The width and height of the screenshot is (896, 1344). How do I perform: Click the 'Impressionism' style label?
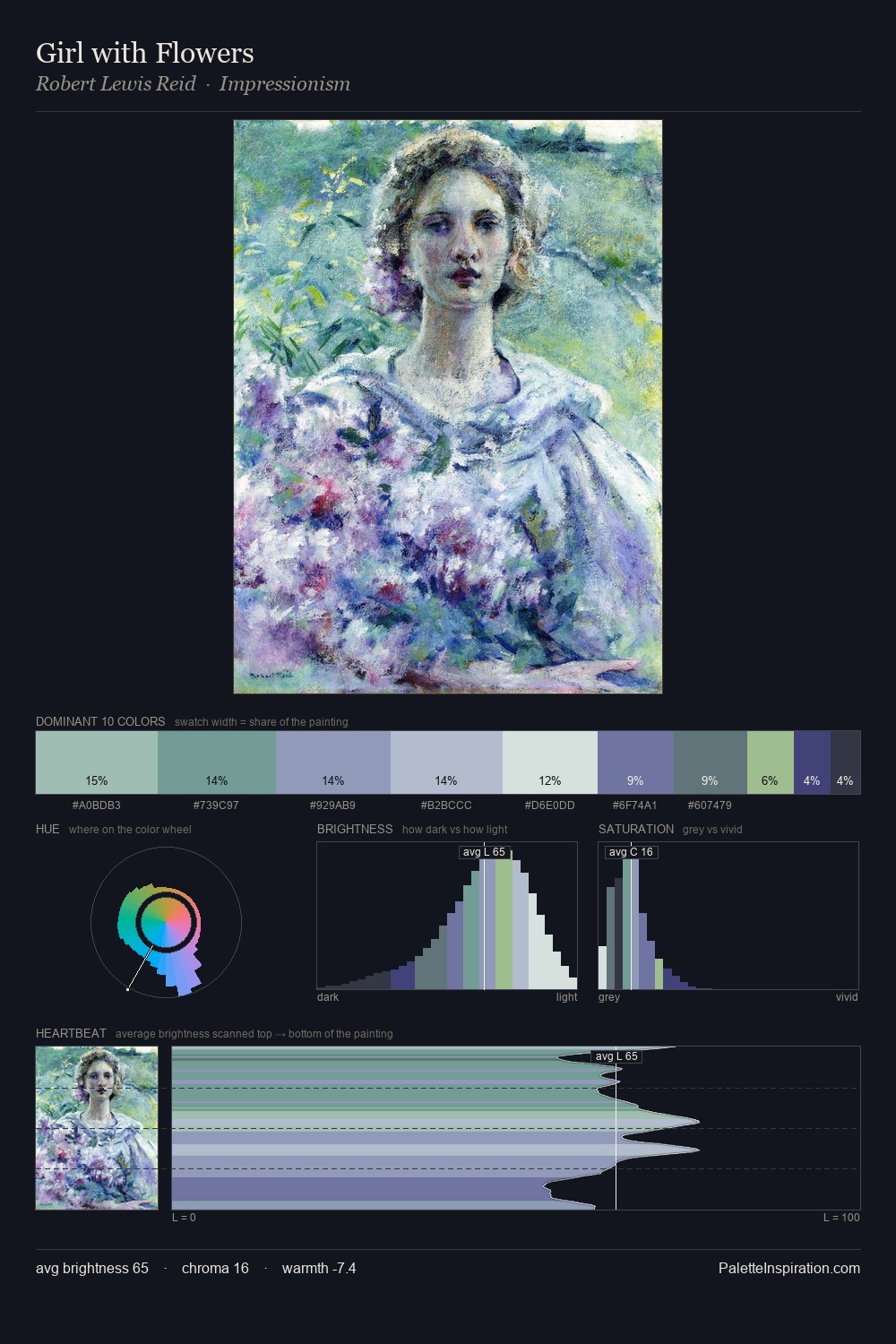click(285, 83)
